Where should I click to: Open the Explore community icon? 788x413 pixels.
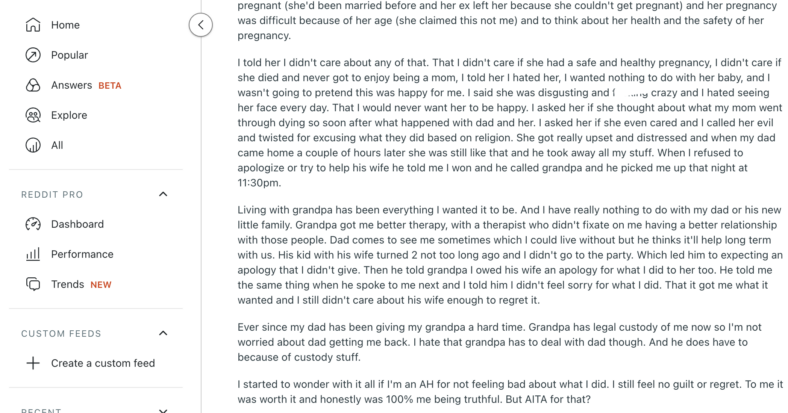coord(33,115)
